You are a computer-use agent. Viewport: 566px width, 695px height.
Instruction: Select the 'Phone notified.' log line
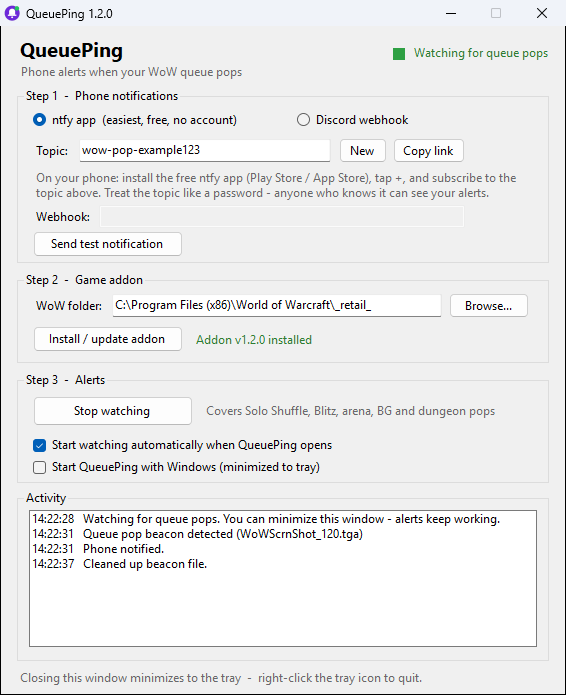tap(98, 549)
